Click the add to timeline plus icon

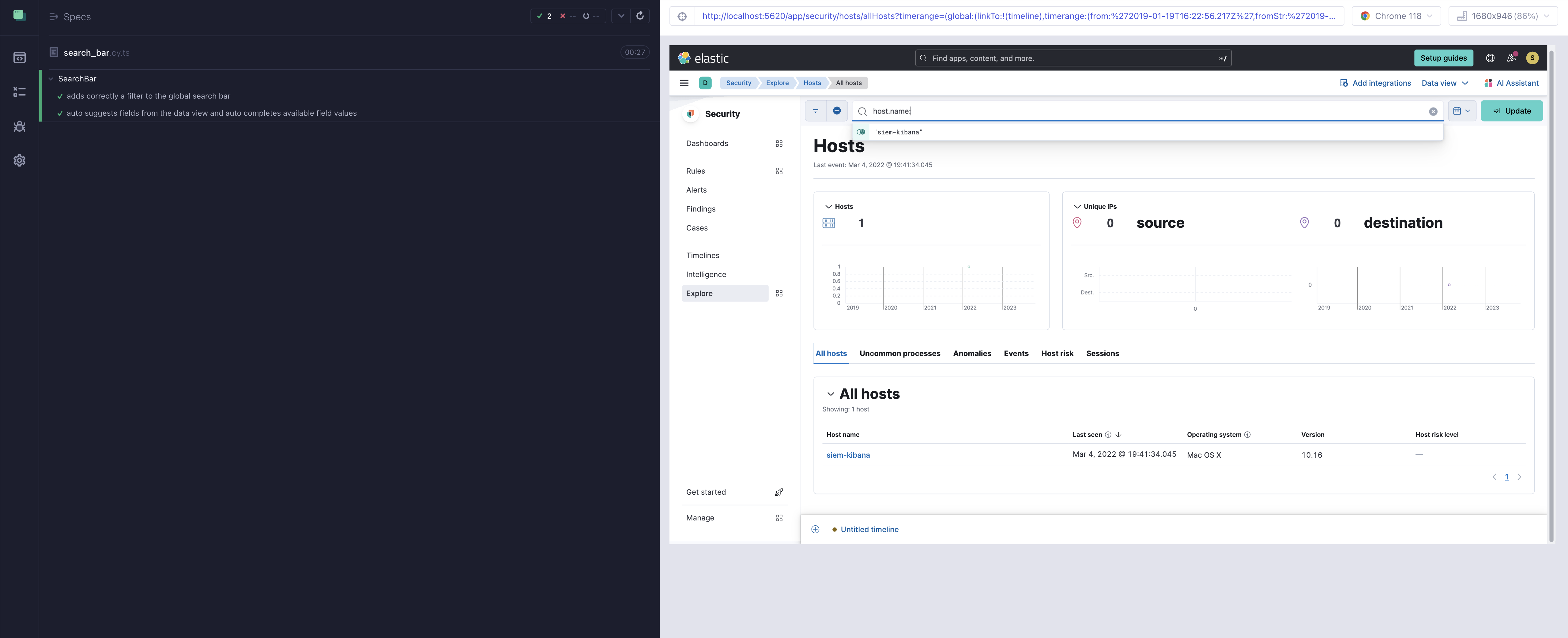coord(815,529)
